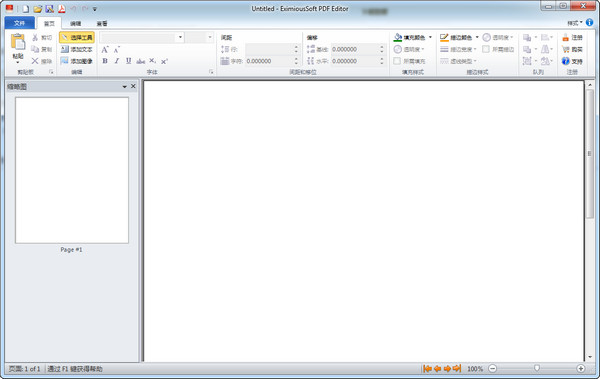Click the New document icon in quick access toolbar
600x379 pixels.
pos(25,8)
